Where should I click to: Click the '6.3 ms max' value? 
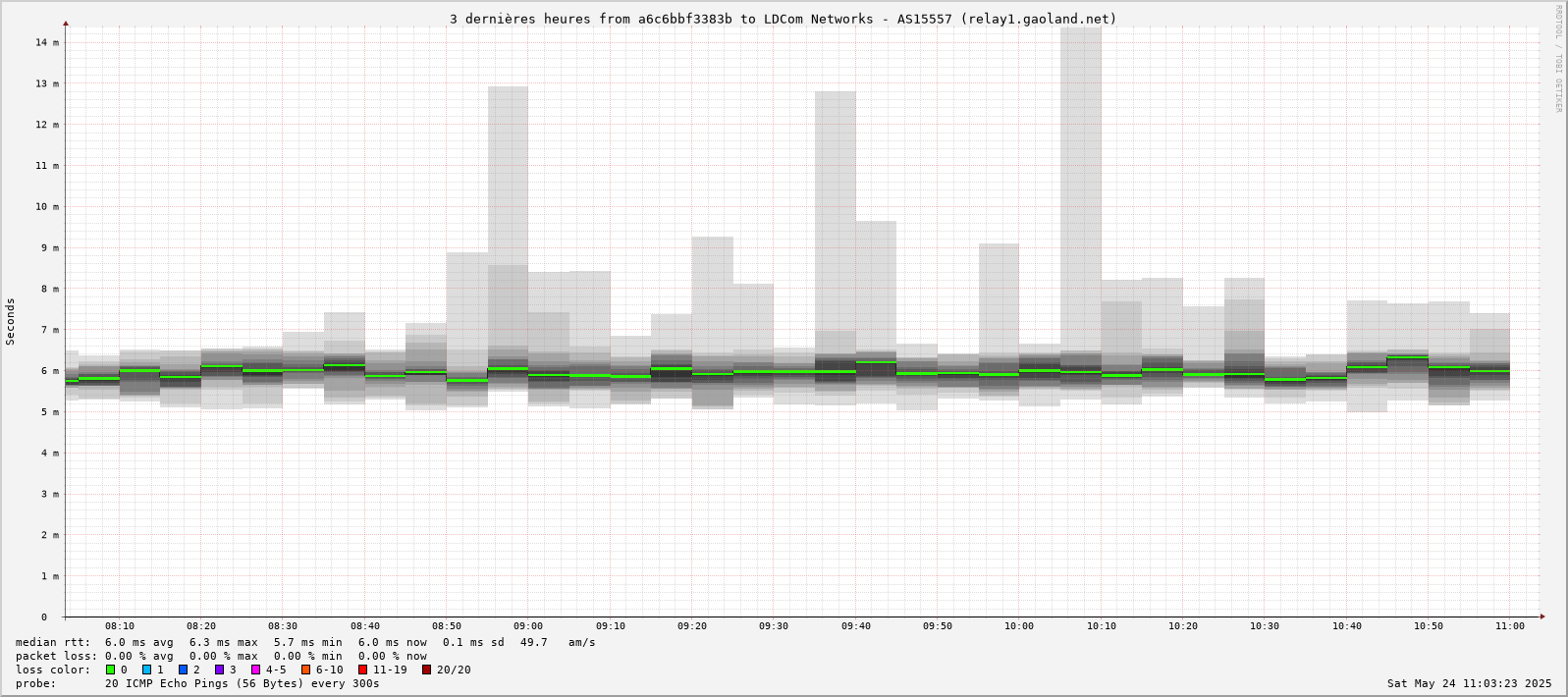click(224, 642)
